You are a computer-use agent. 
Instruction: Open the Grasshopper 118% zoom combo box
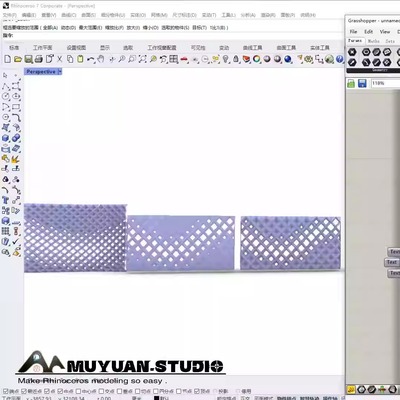[386, 83]
